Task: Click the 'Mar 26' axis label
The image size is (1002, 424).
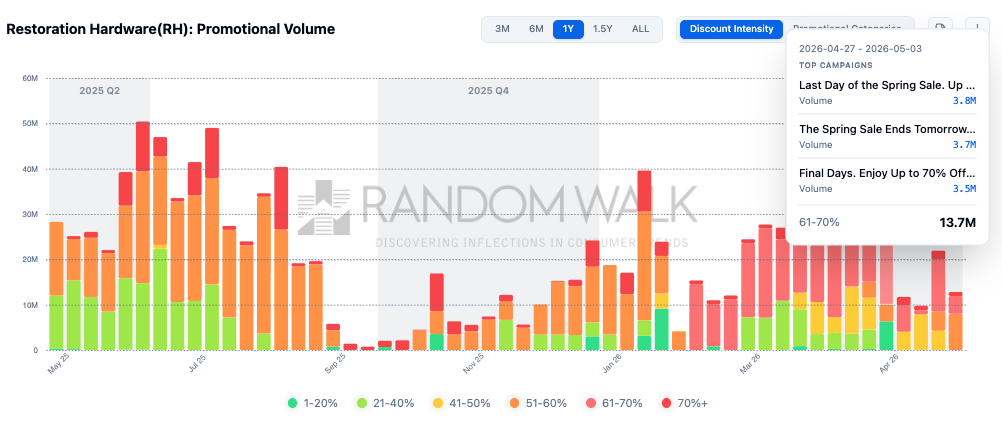Action: pos(748,365)
